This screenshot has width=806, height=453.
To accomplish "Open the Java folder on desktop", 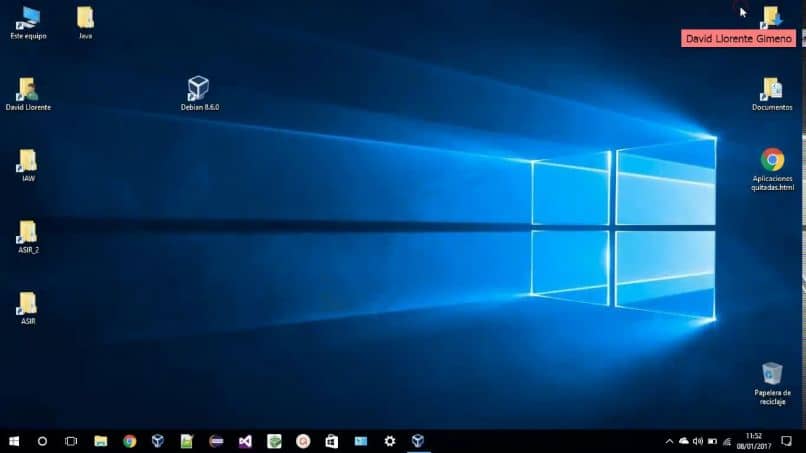I will tap(85, 23).
